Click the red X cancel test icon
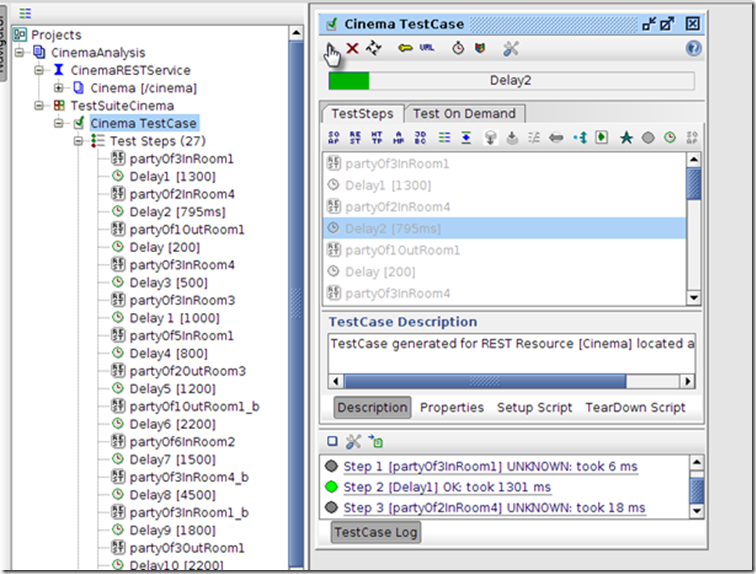This screenshot has width=756, height=574. (353, 48)
